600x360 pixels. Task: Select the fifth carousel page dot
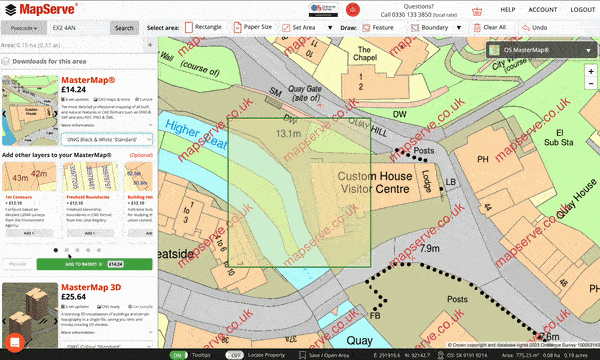point(99,250)
